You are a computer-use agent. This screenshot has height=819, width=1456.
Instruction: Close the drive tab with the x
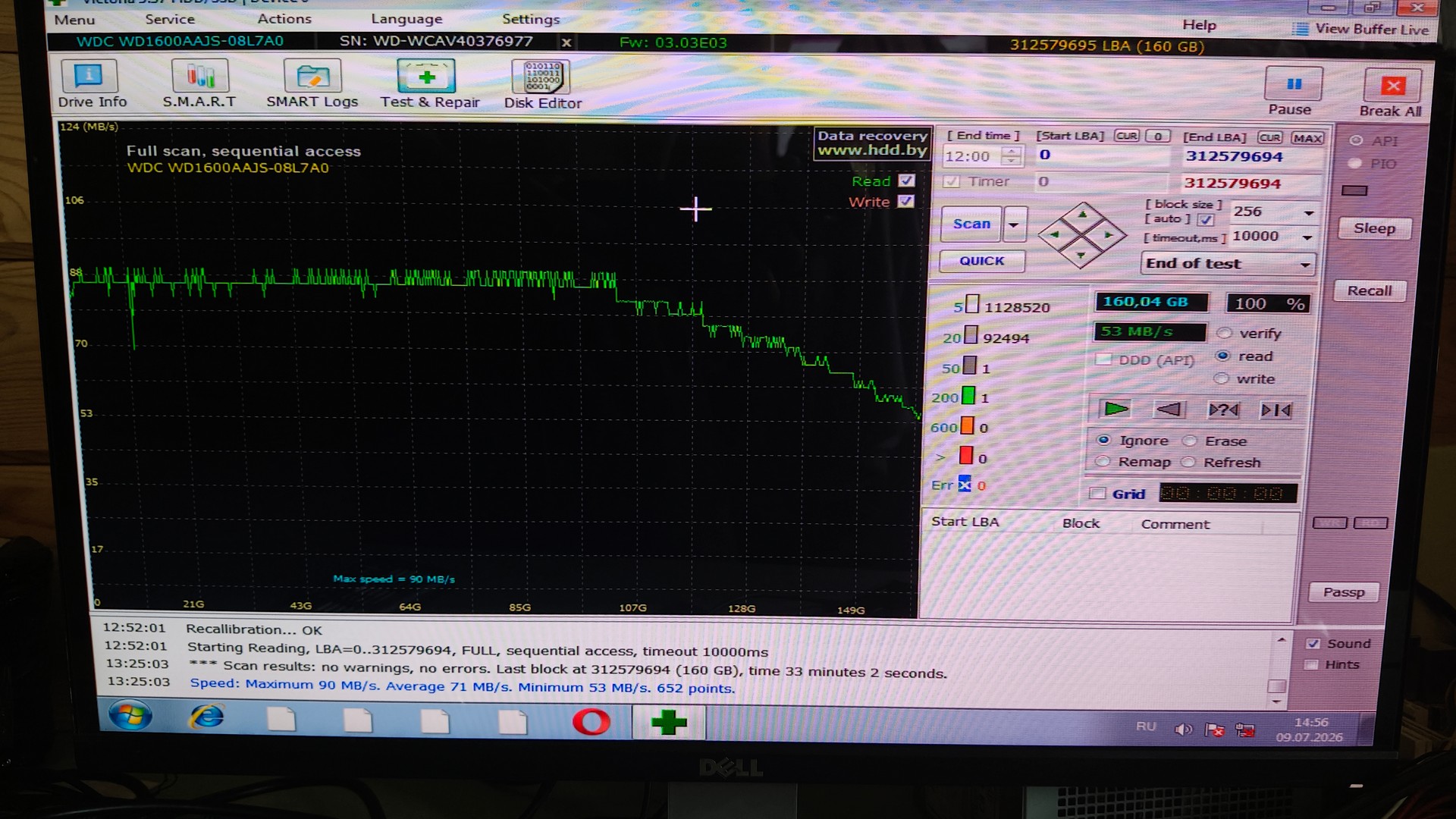coord(566,42)
